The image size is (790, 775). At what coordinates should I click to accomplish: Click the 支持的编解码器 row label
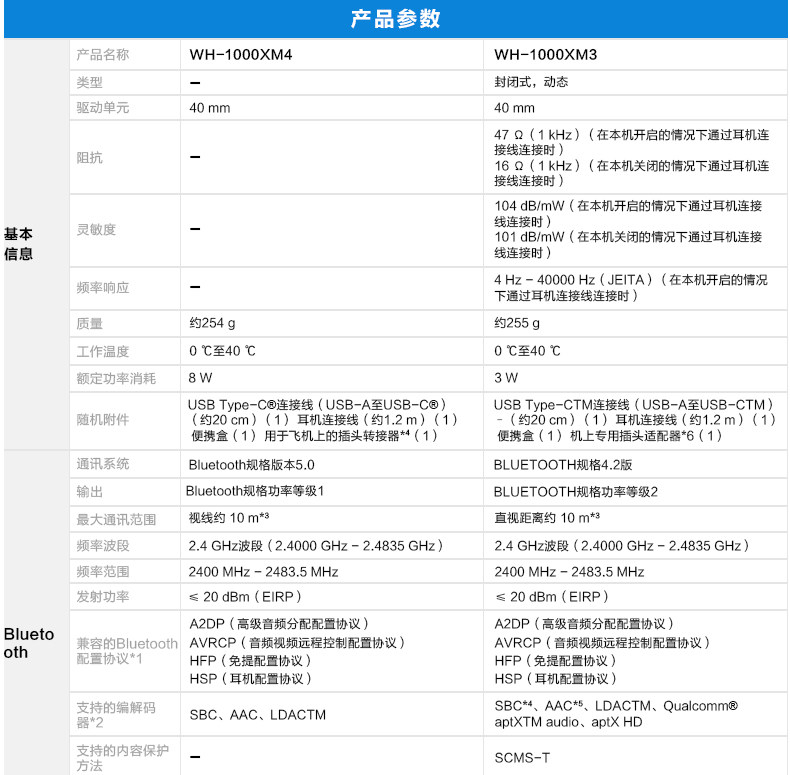click(x=116, y=715)
